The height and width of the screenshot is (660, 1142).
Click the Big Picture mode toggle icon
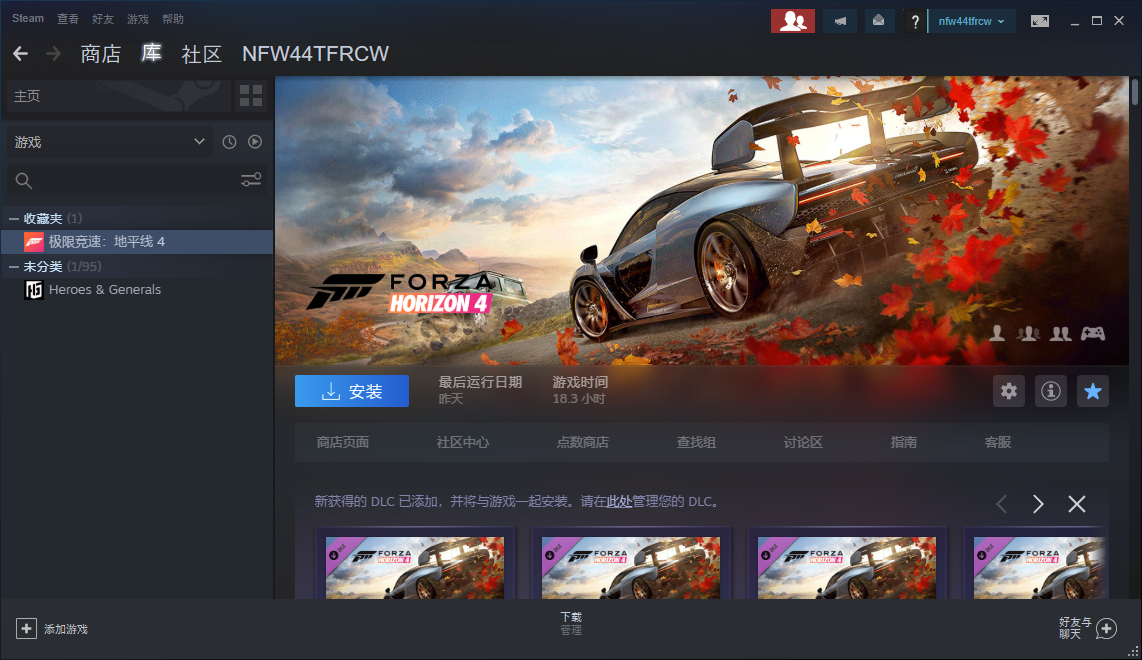coord(1039,20)
